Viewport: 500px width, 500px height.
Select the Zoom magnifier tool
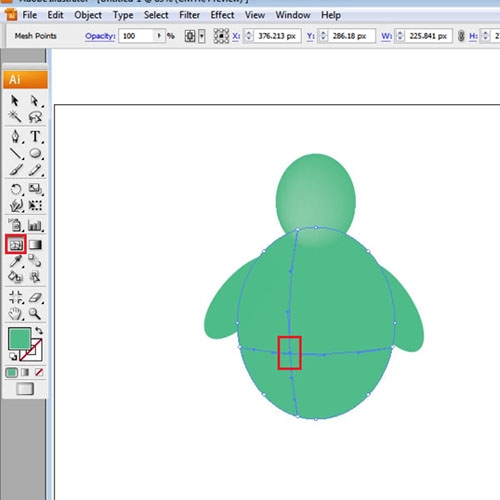[x=35, y=314]
